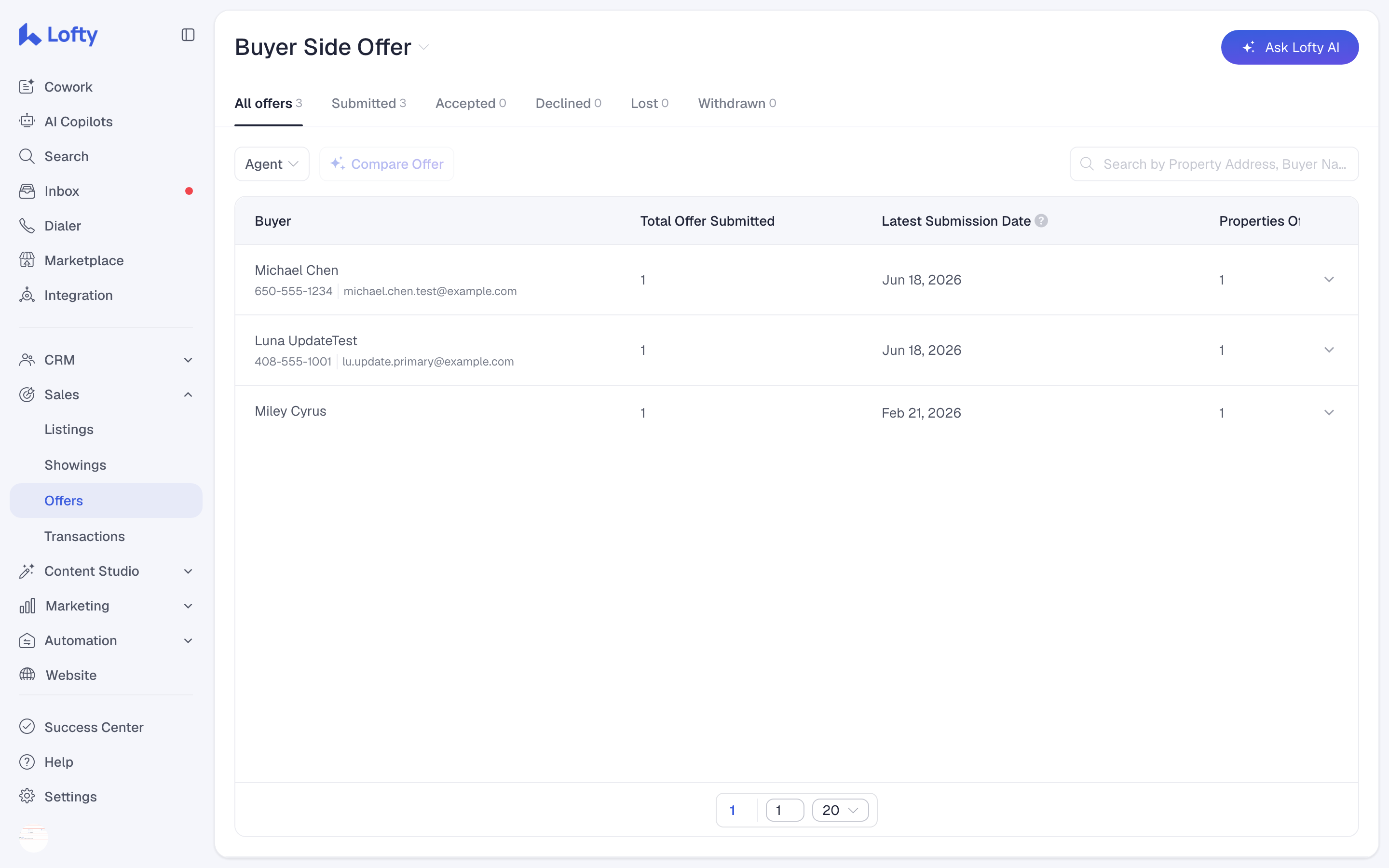The image size is (1389, 868).
Task: Click the user avatar at sidebar bottom
Action: tap(34, 838)
